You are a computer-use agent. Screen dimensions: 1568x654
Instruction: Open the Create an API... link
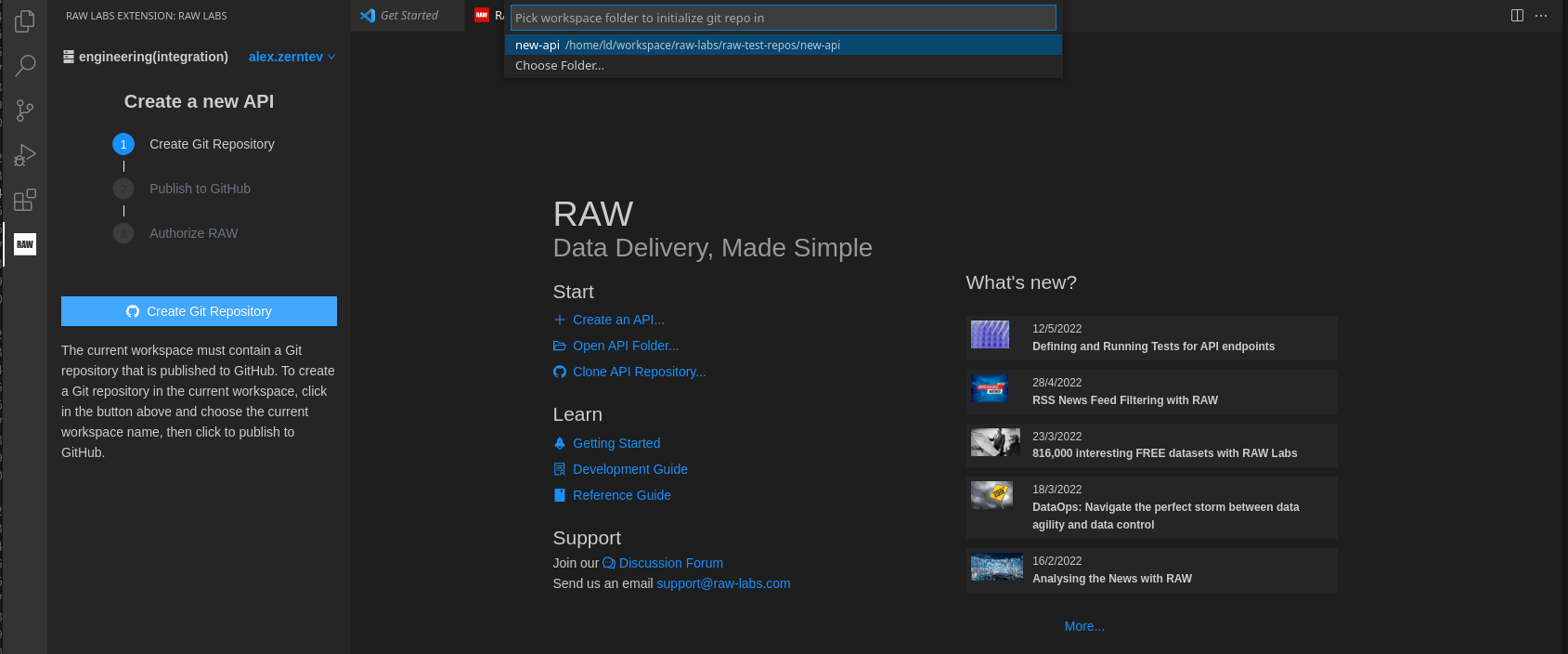tap(618, 320)
